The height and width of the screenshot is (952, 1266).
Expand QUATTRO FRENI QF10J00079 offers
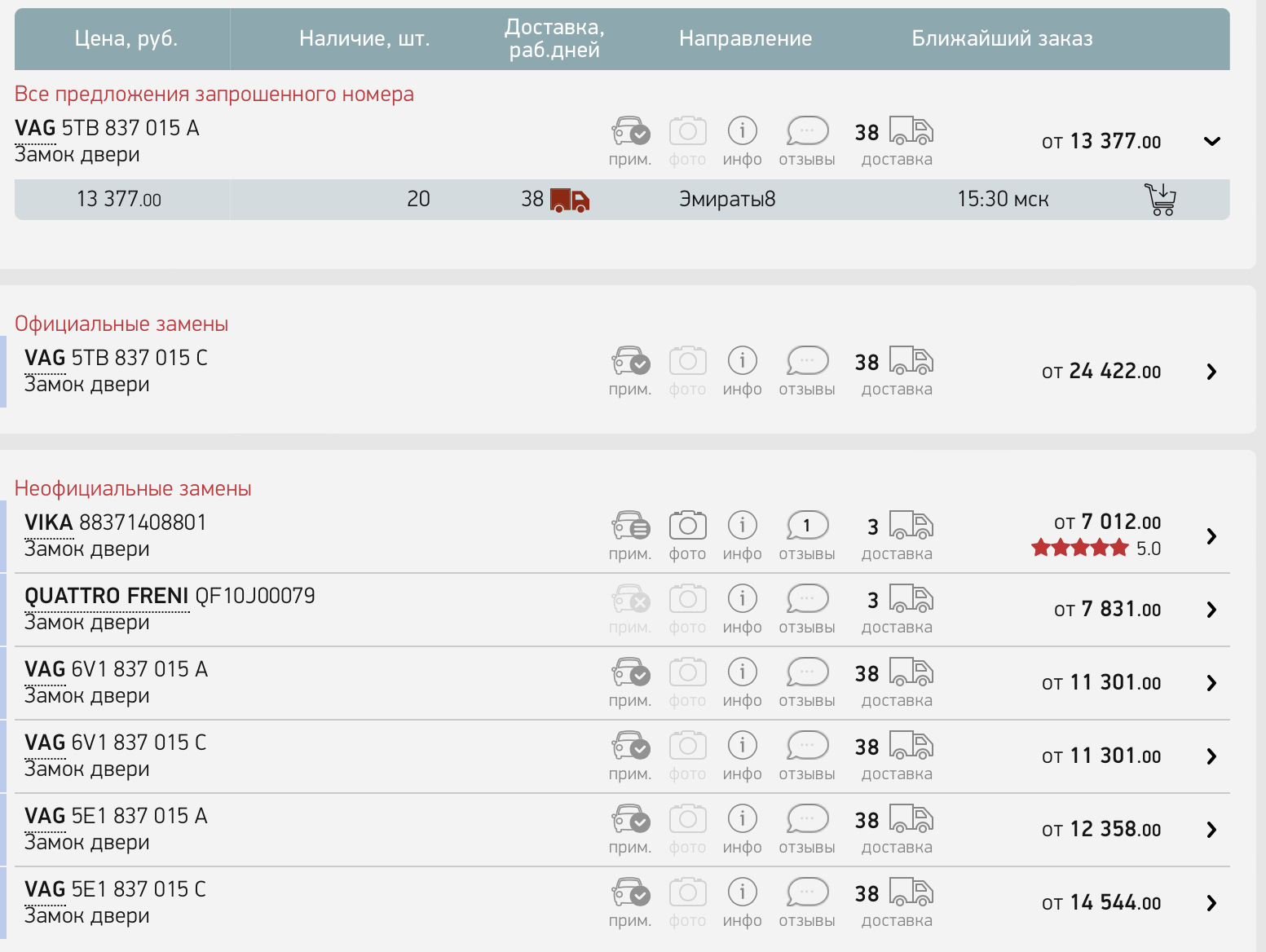(x=1211, y=610)
